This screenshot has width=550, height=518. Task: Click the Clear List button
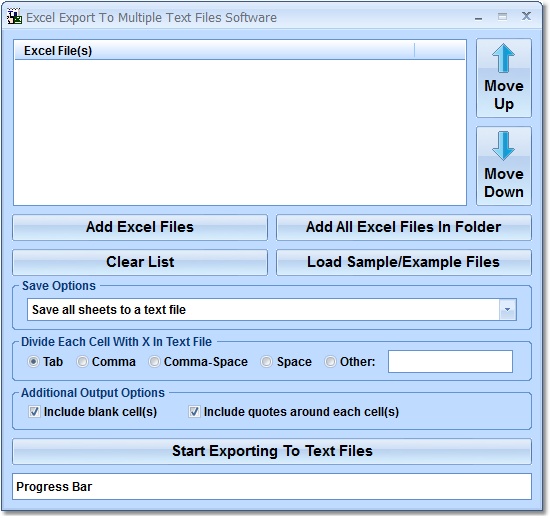140,262
